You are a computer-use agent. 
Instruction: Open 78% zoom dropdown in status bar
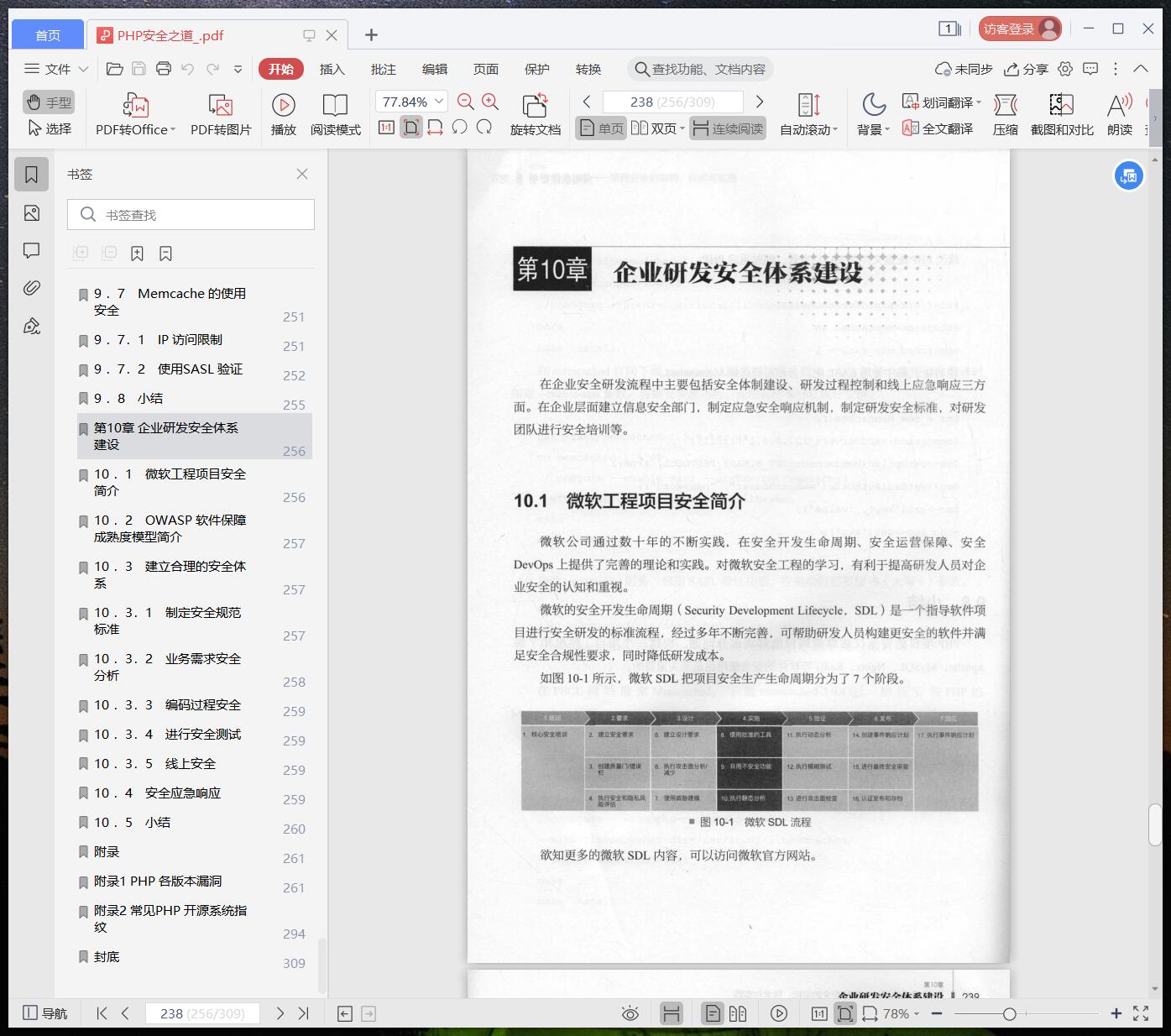(900, 1013)
